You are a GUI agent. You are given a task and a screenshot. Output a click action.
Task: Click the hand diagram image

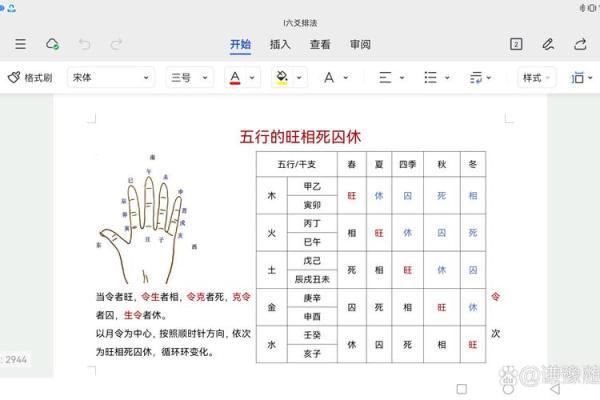click(x=147, y=218)
